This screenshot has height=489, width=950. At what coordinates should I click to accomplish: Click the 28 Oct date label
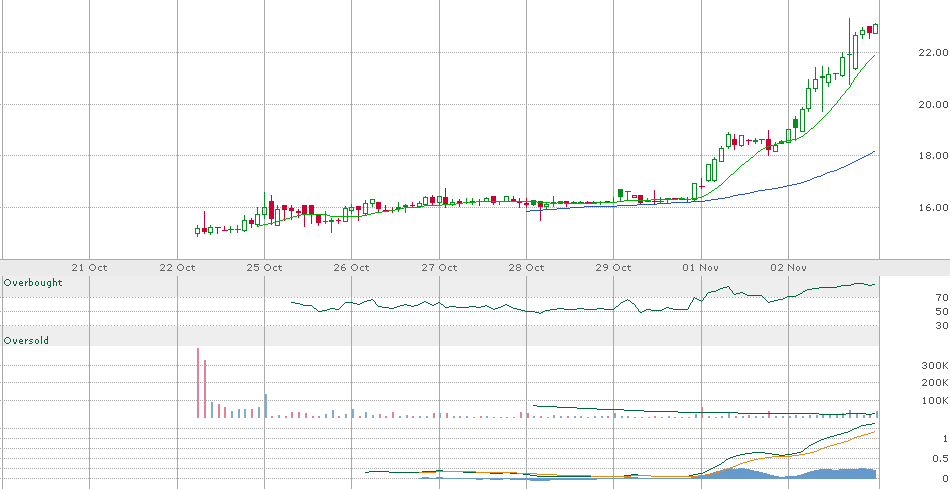point(526,267)
